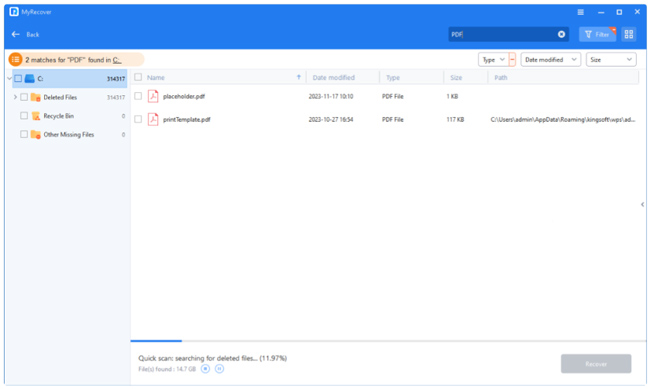The image size is (650, 389).
Task: Click the Quick scan status text
Action: click(x=212, y=358)
